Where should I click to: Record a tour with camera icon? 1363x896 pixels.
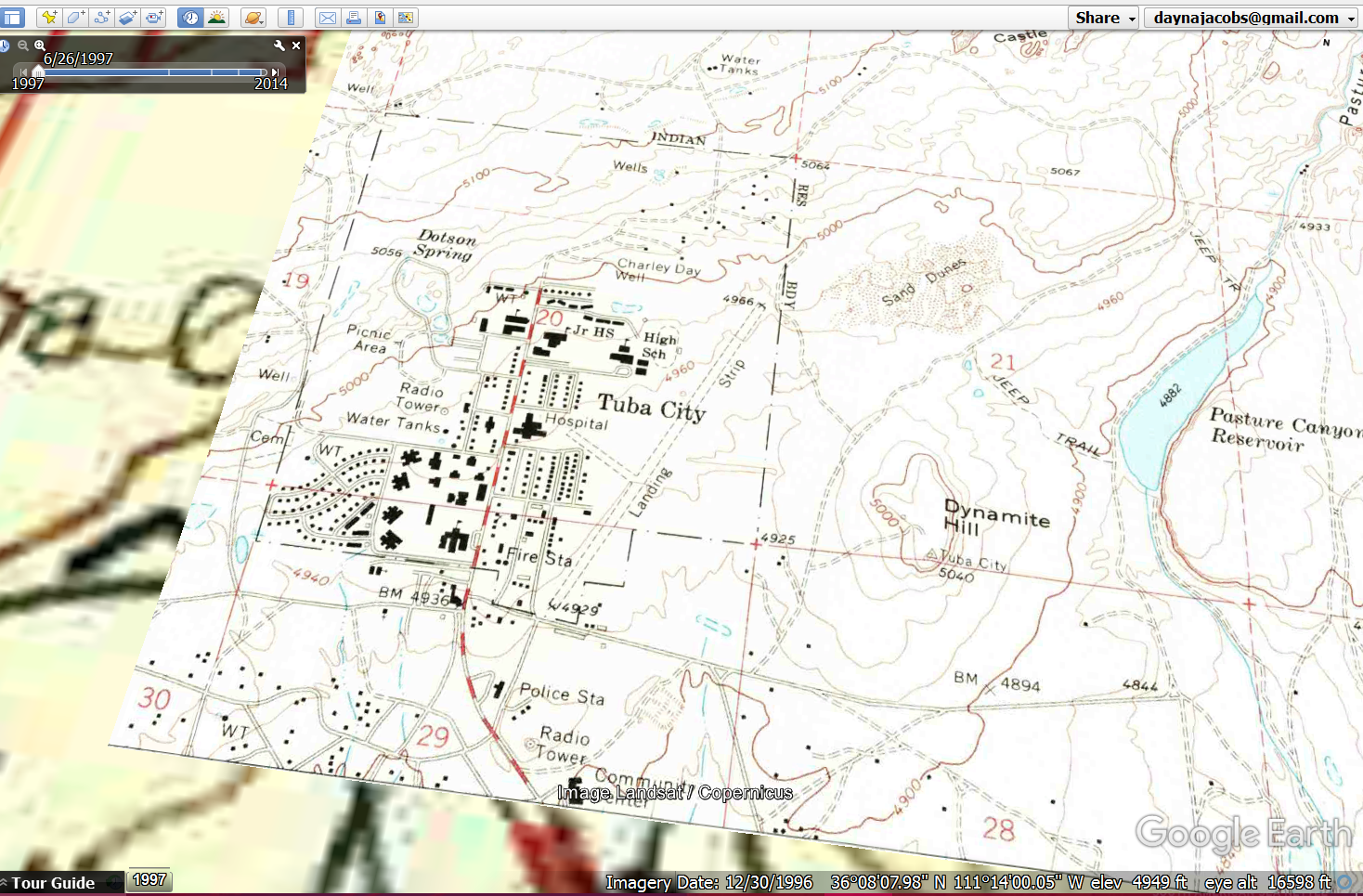[154, 18]
